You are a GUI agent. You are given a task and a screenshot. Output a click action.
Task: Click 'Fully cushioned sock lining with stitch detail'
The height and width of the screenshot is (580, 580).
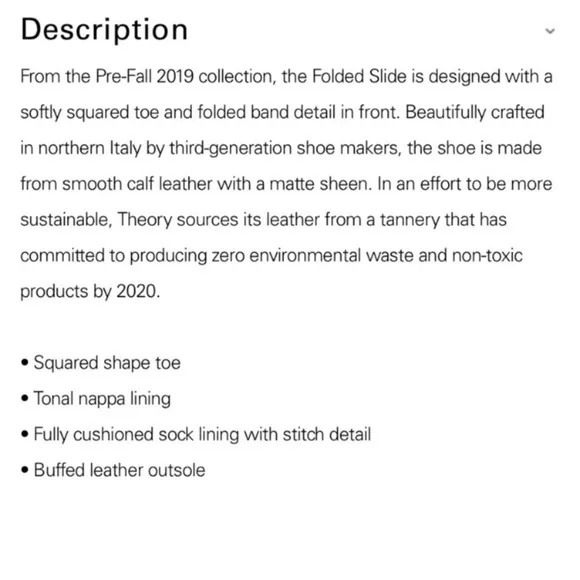202,435
